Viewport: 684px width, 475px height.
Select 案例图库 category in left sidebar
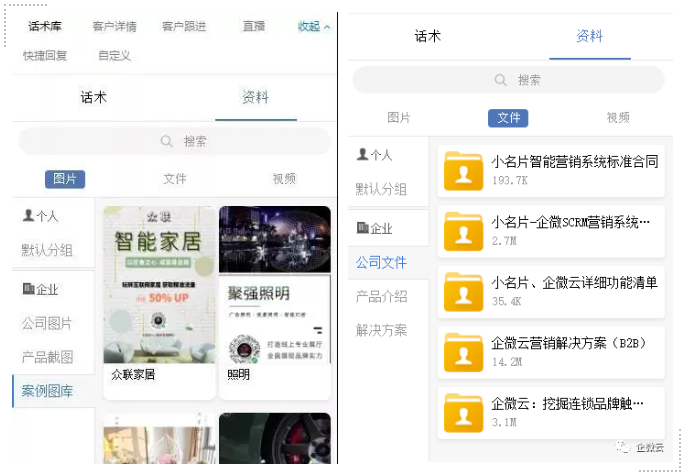[x=47, y=391]
